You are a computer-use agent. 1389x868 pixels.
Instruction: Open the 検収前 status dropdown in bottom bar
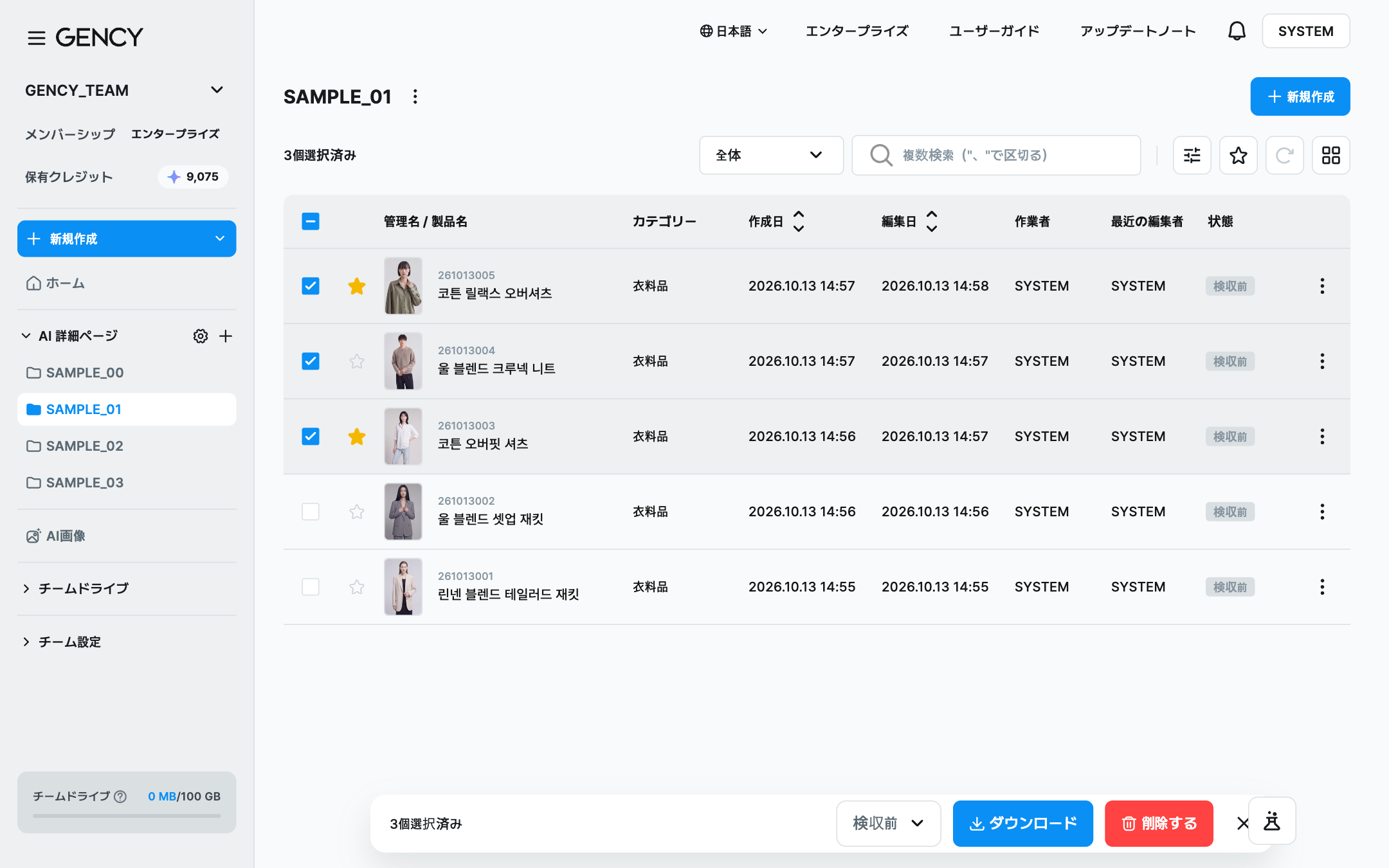tap(888, 824)
